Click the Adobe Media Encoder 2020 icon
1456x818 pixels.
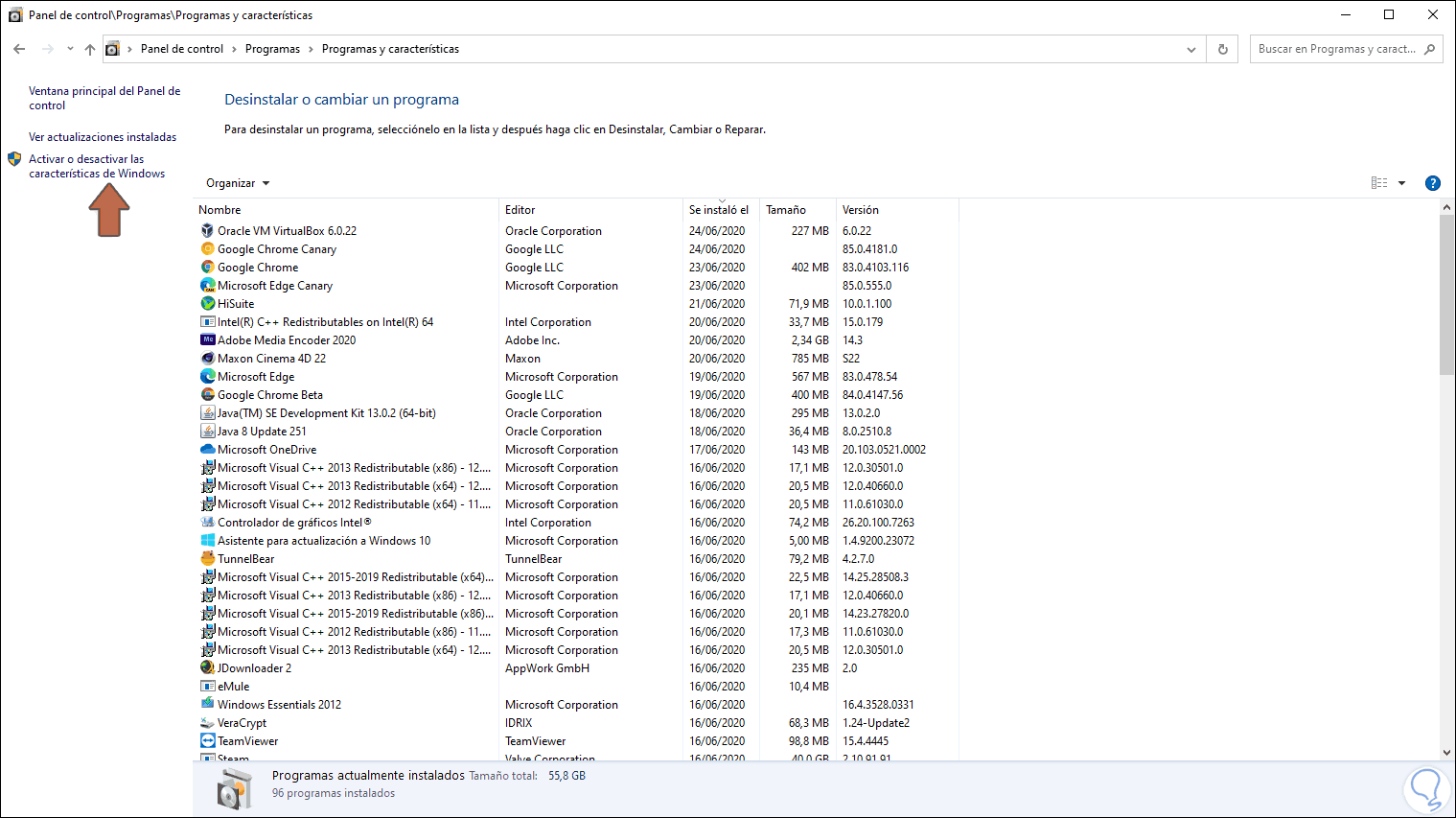[207, 339]
